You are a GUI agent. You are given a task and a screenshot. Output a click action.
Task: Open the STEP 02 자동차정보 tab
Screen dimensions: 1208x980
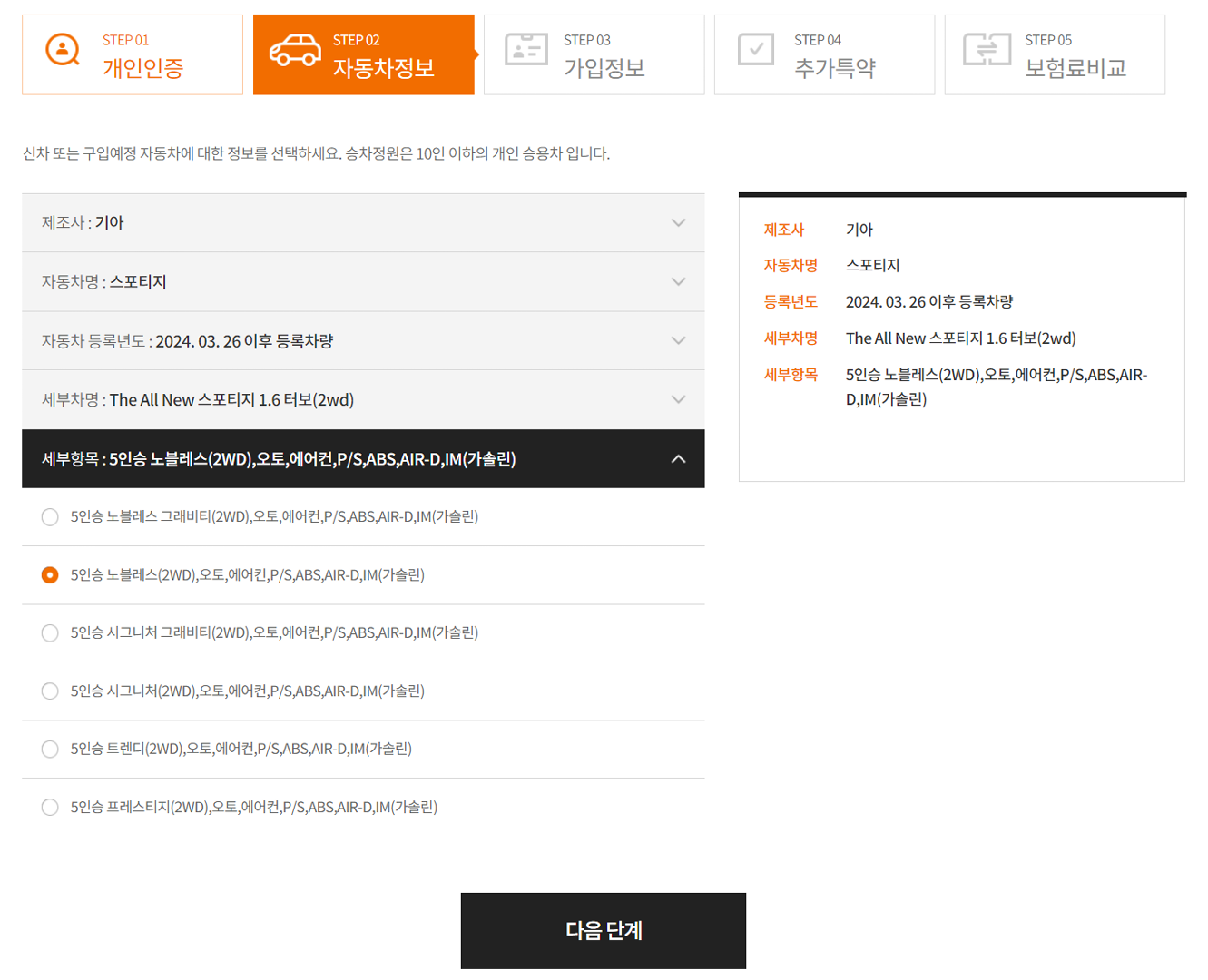click(363, 54)
